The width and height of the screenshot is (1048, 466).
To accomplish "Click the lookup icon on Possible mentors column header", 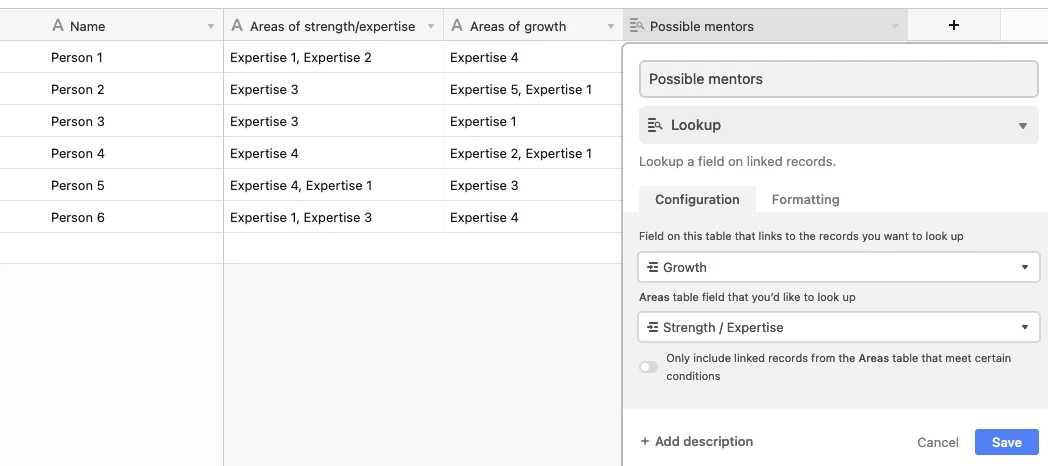I will [x=637, y=26].
